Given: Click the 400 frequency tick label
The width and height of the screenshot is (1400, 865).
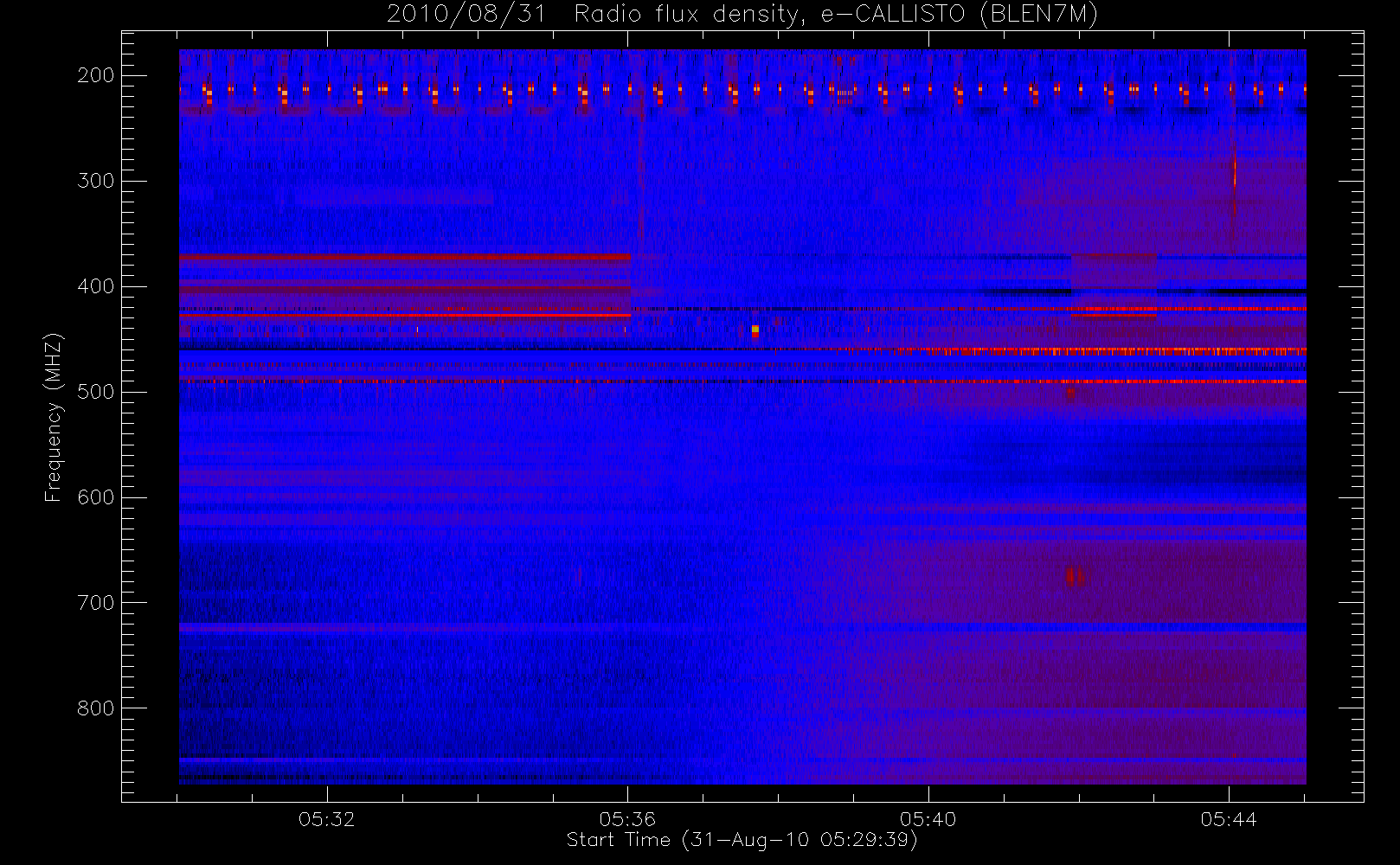Looking at the screenshot, I should point(95,286).
